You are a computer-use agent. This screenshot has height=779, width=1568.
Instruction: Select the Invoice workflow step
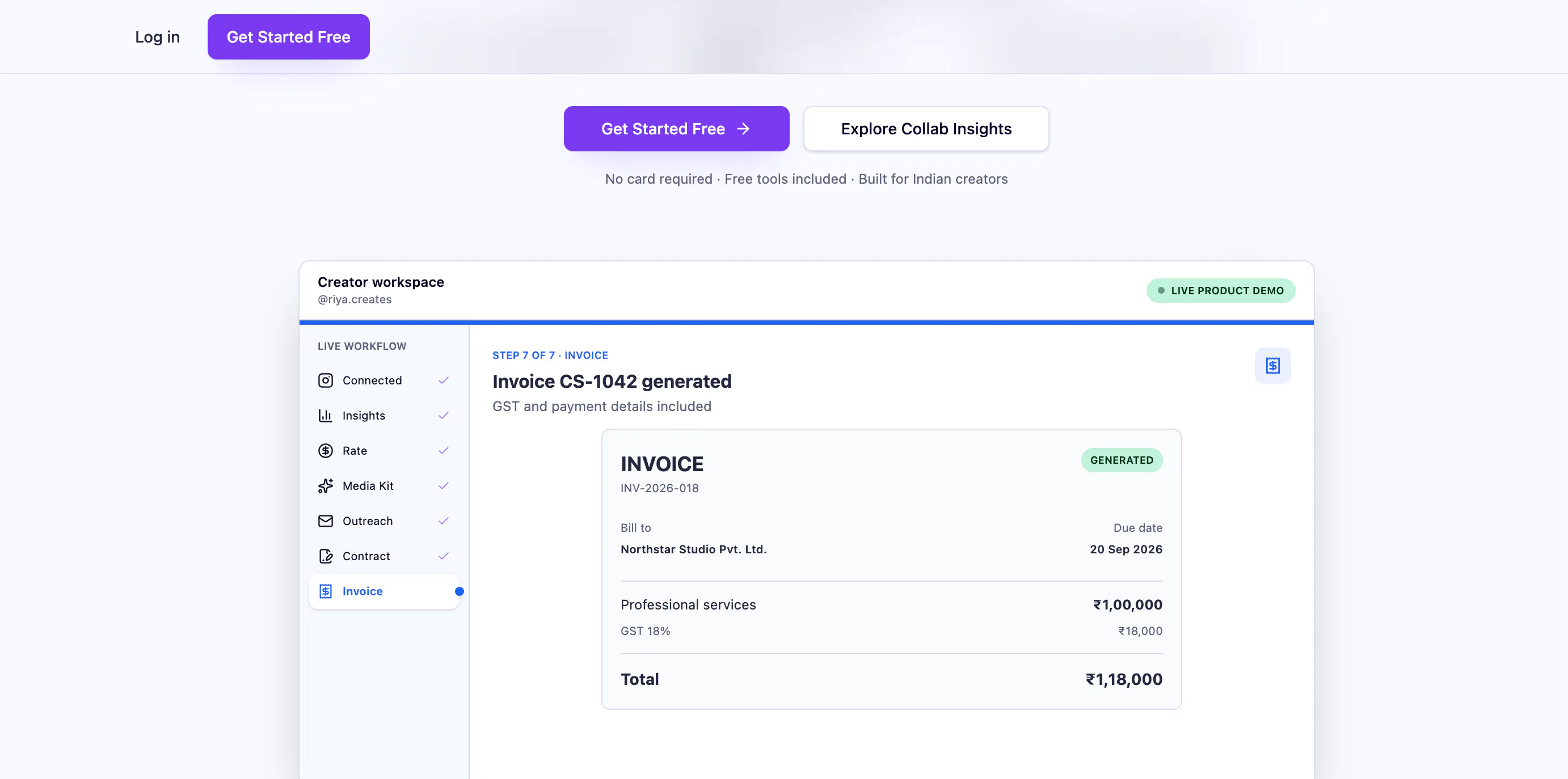(384, 591)
